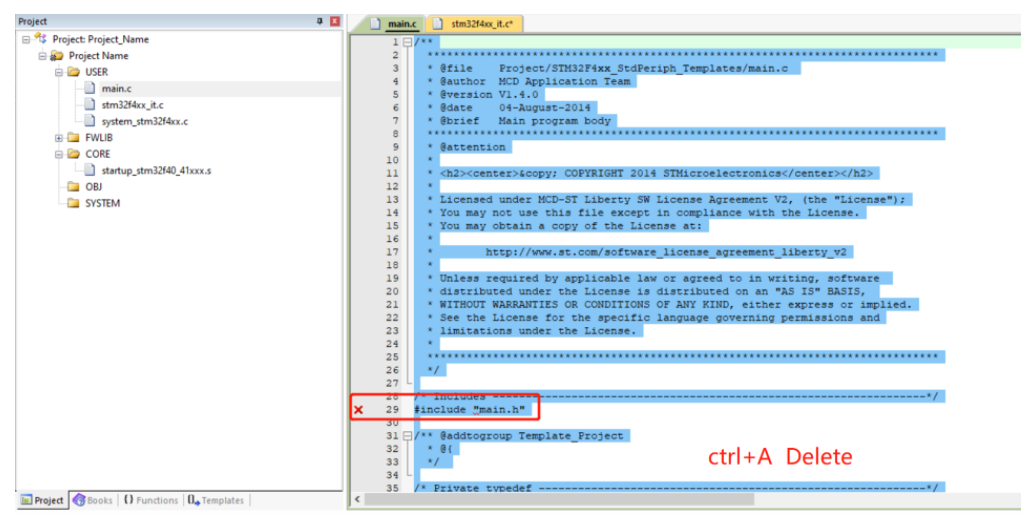Close the Project panel

tap(334, 21)
